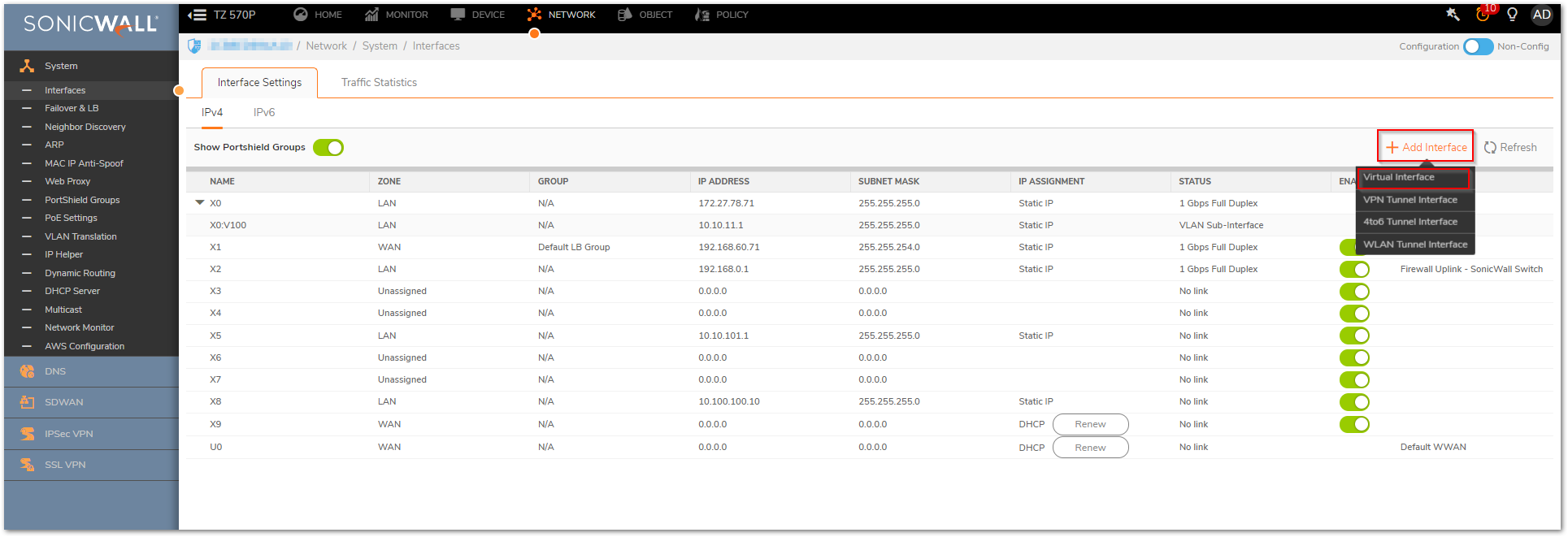This screenshot has height=537, width=1568.
Task: Sort by the IP ADDRESS column header
Action: point(723,181)
